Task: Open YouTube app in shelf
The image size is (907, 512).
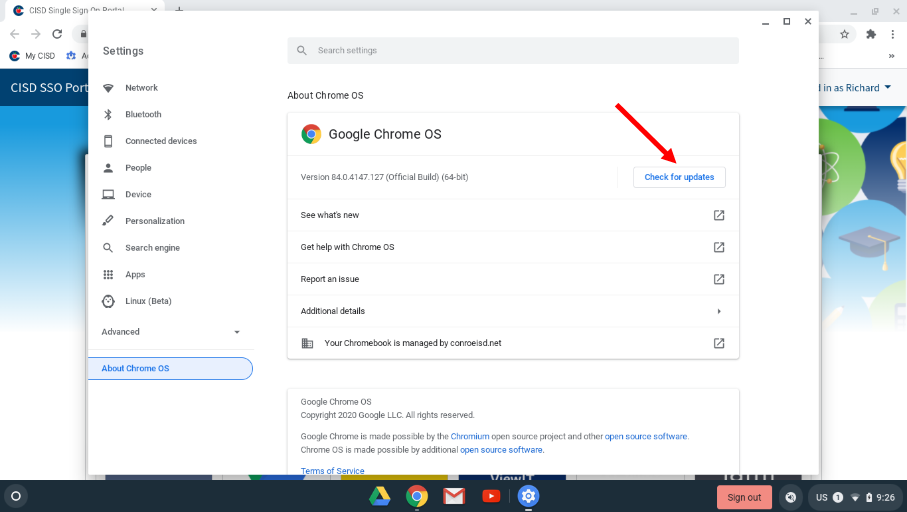Action: [x=491, y=496]
